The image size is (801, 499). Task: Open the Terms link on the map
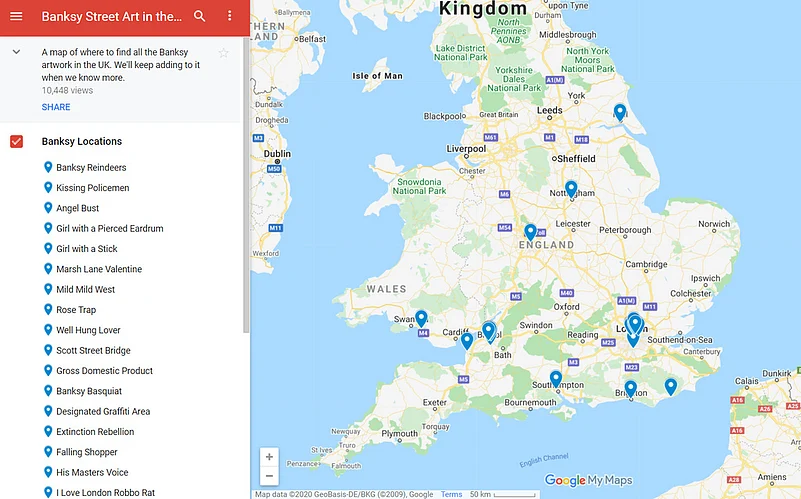(x=452, y=494)
